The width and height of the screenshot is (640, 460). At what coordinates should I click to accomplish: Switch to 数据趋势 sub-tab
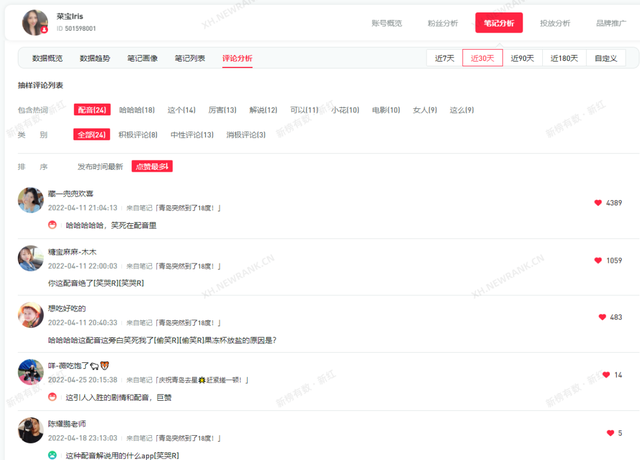(x=95, y=58)
